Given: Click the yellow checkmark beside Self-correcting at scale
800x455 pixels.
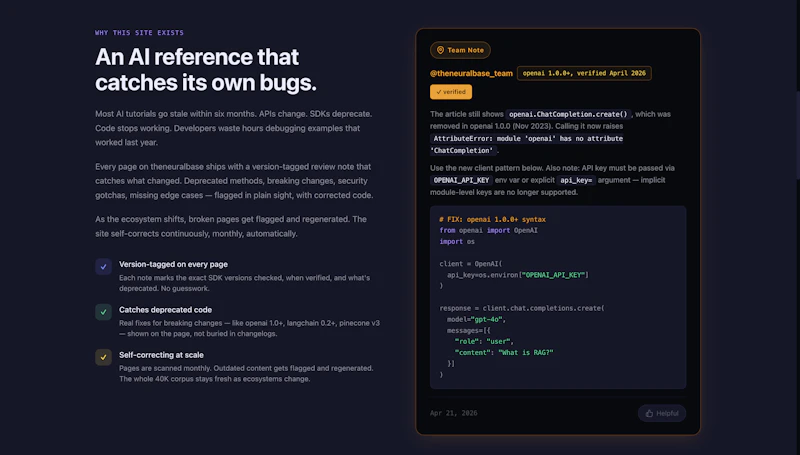Looking at the screenshot, I should click(104, 357).
